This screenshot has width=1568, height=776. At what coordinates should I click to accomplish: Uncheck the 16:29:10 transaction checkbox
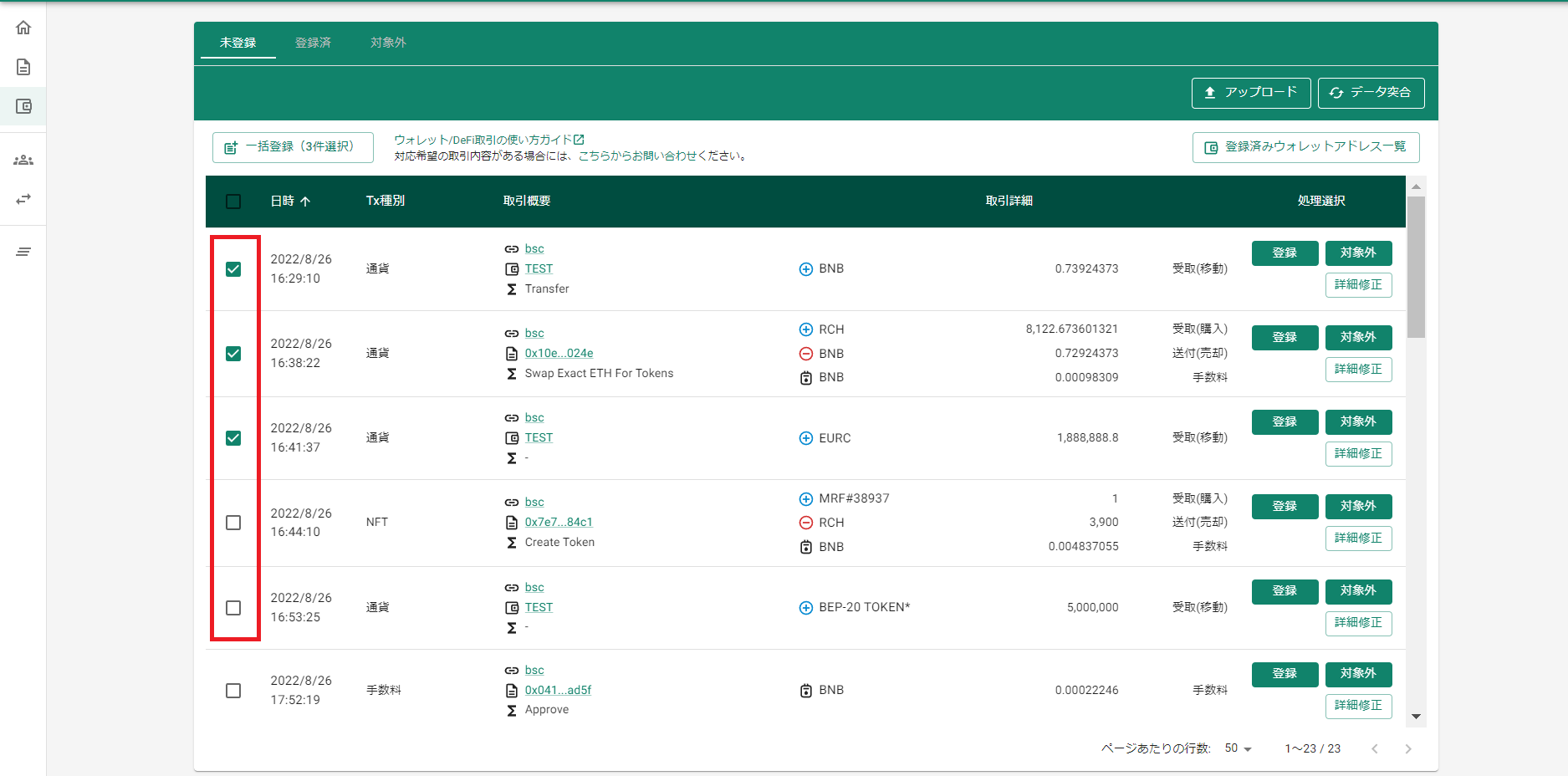233,269
